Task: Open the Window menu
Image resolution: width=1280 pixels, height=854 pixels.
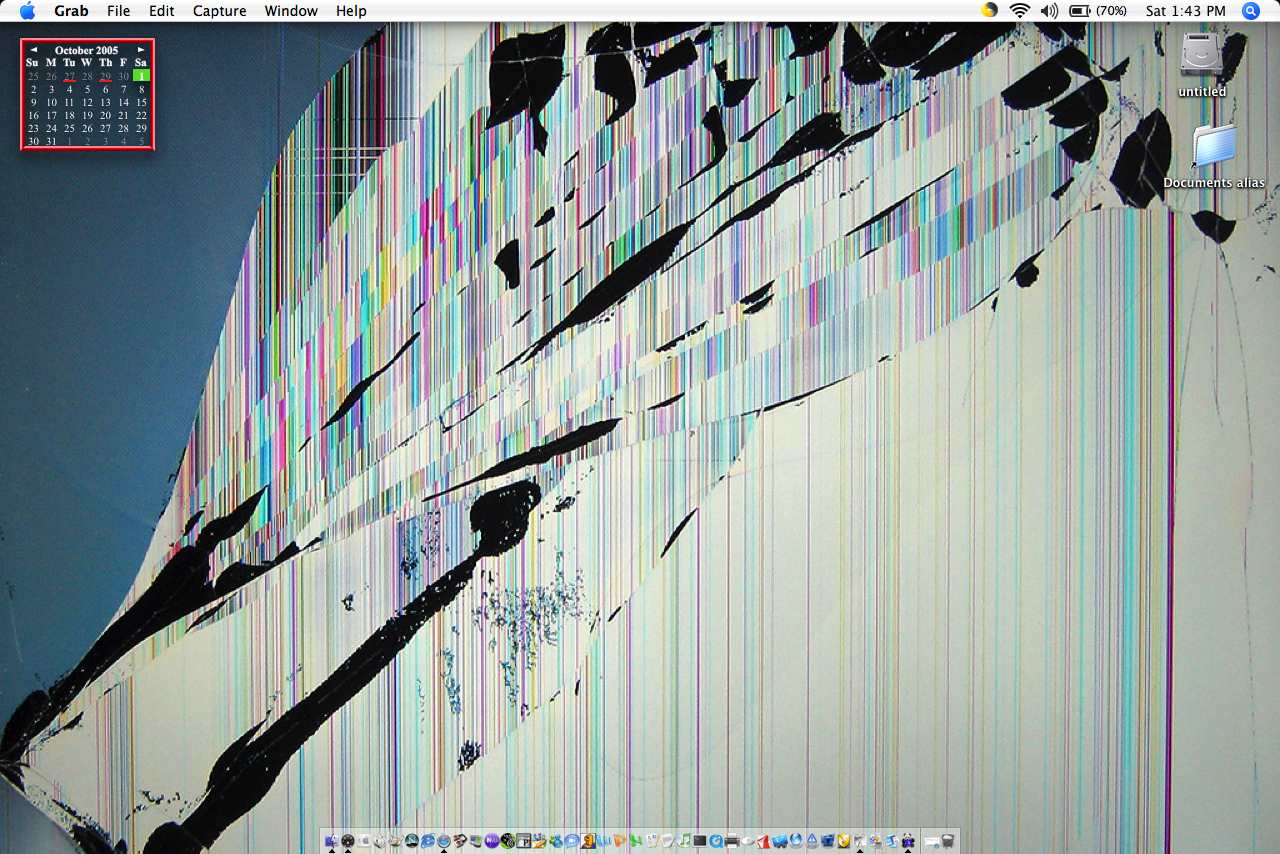Action: pyautogui.click(x=290, y=11)
